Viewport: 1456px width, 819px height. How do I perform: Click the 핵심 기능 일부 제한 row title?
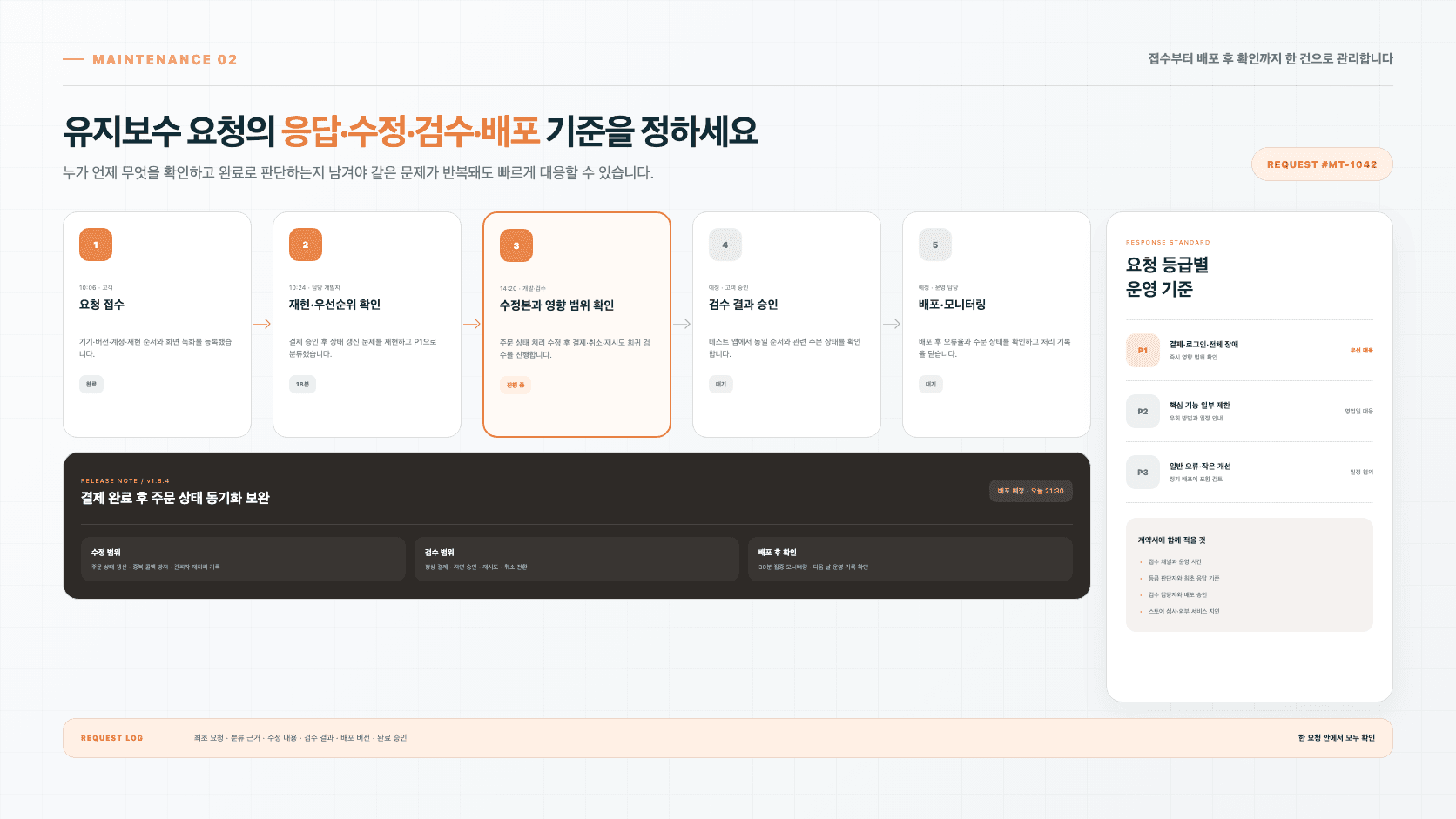click(x=1199, y=406)
